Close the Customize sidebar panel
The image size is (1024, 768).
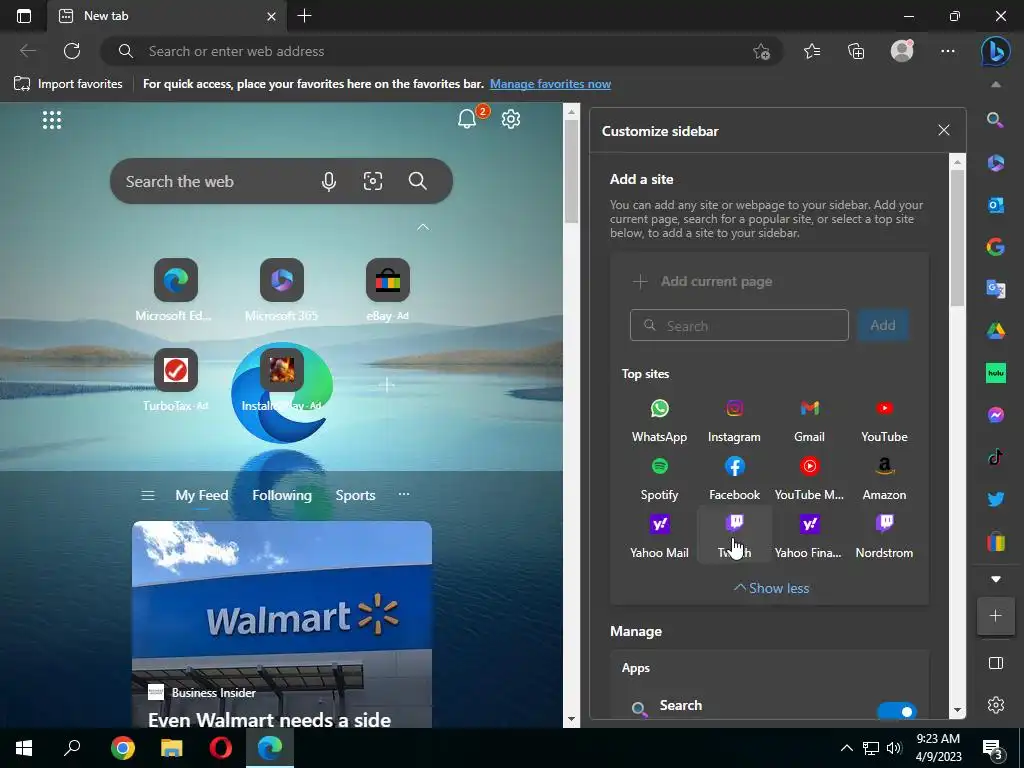944,130
